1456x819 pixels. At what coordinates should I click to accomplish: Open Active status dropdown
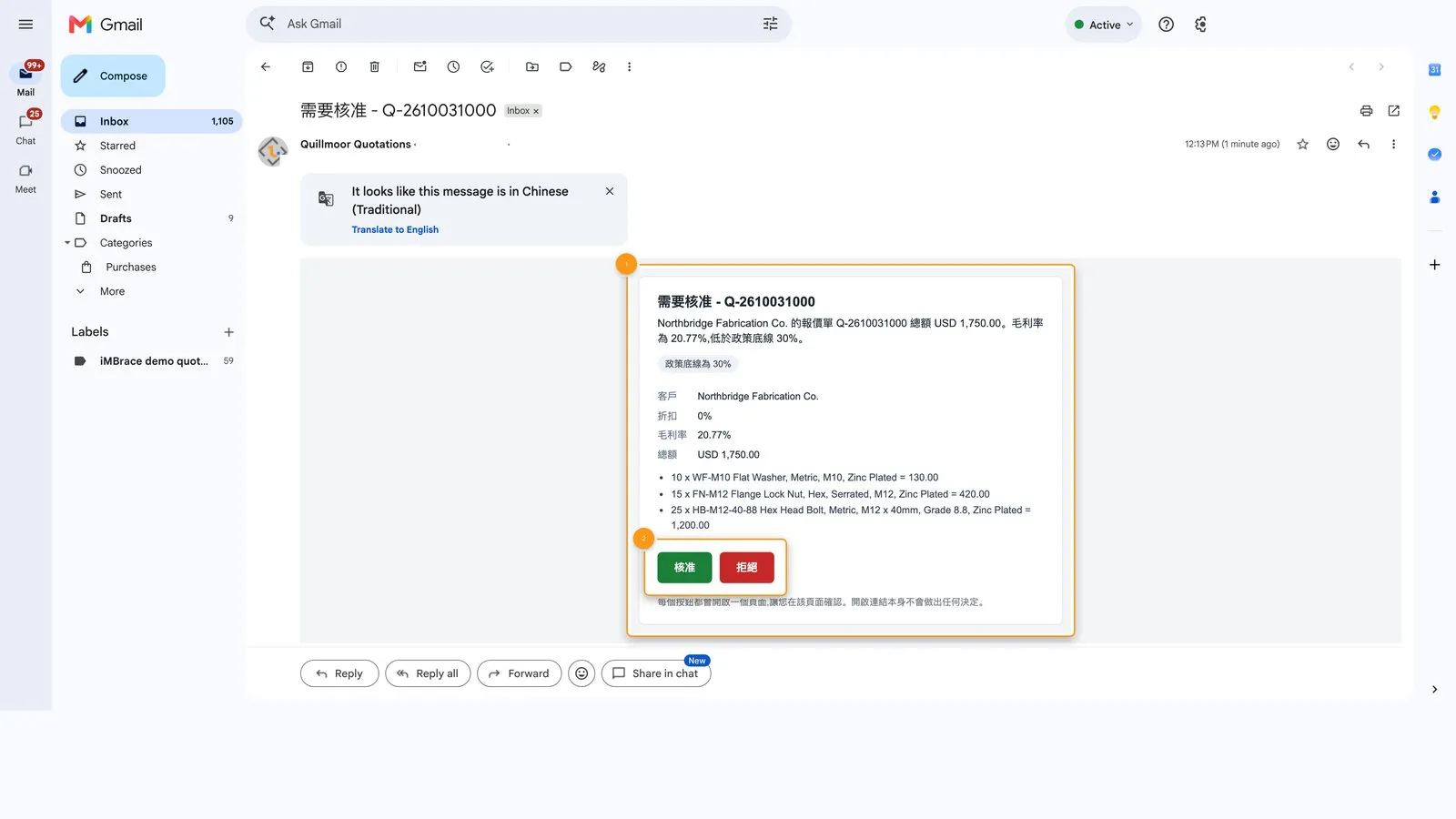(x=1103, y=25)
